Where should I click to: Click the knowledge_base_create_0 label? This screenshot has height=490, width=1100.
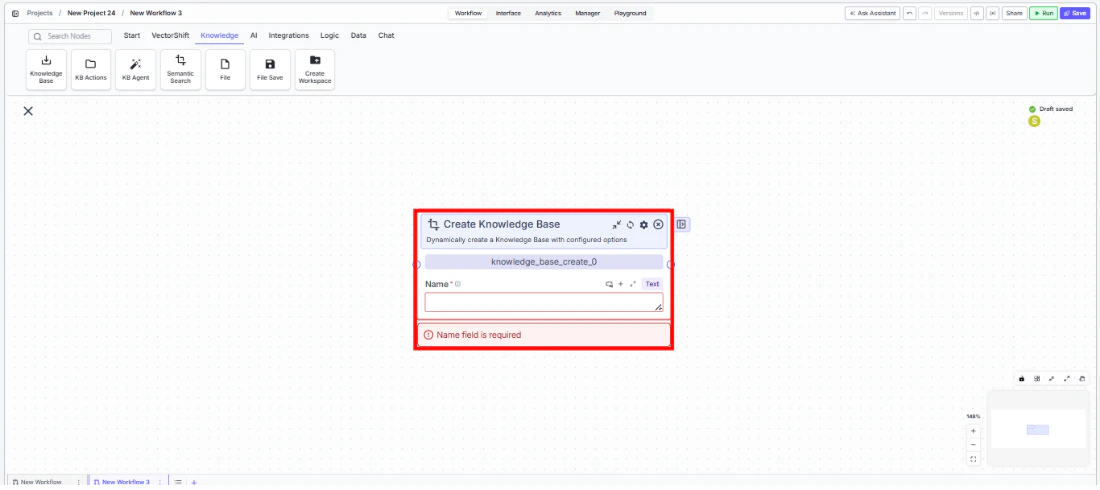(544, 263)
